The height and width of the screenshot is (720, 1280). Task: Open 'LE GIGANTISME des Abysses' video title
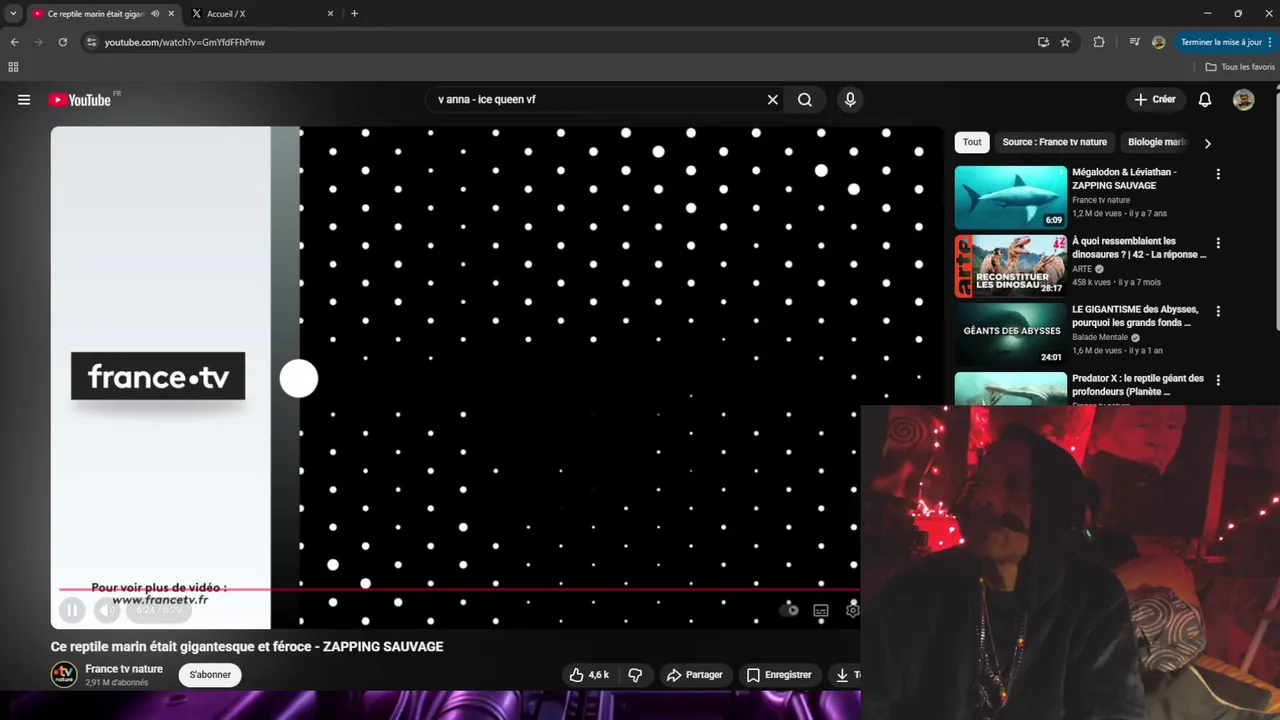coord(1135,316)
